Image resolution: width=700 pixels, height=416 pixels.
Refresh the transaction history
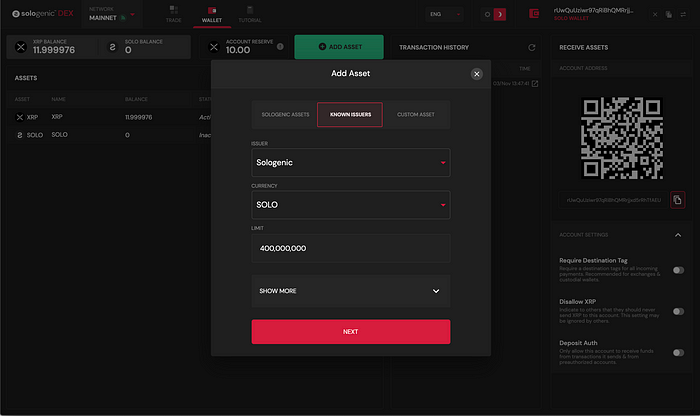(x=531, y=47)
